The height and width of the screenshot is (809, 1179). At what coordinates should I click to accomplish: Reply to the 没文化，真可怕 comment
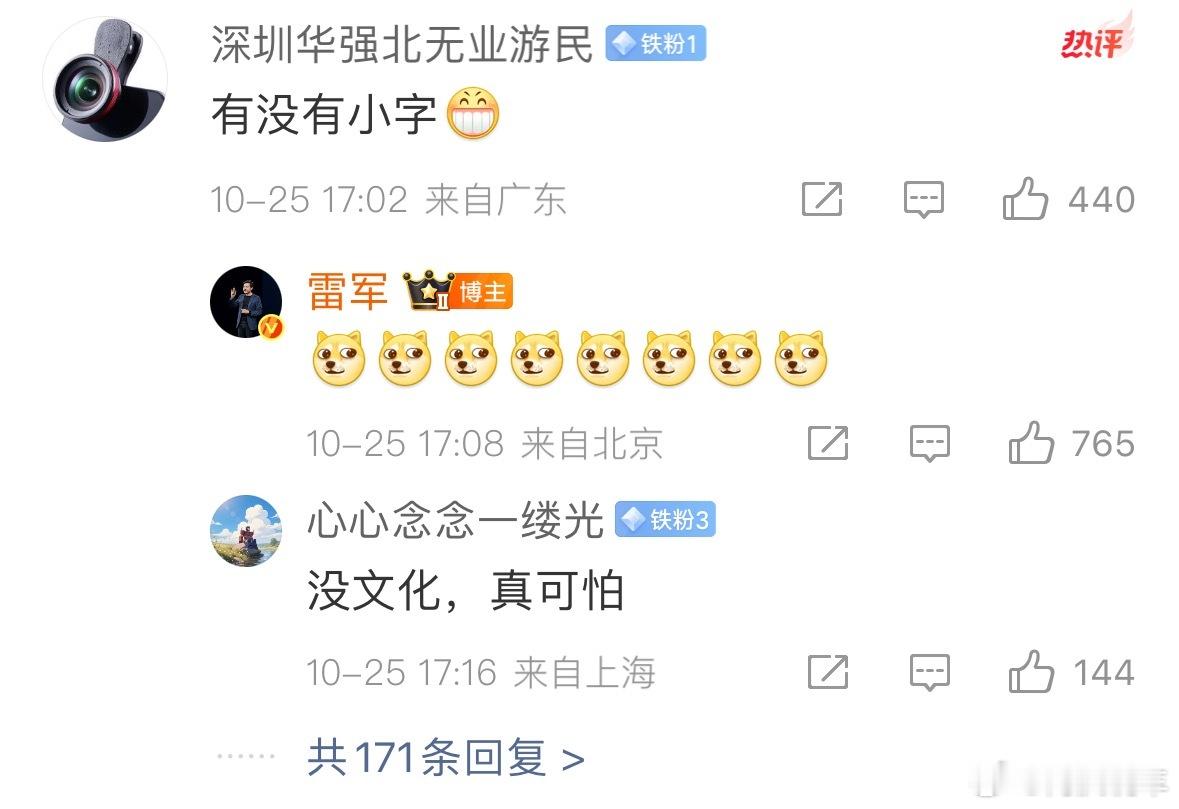pyautogui.click(x=929, y=671)
